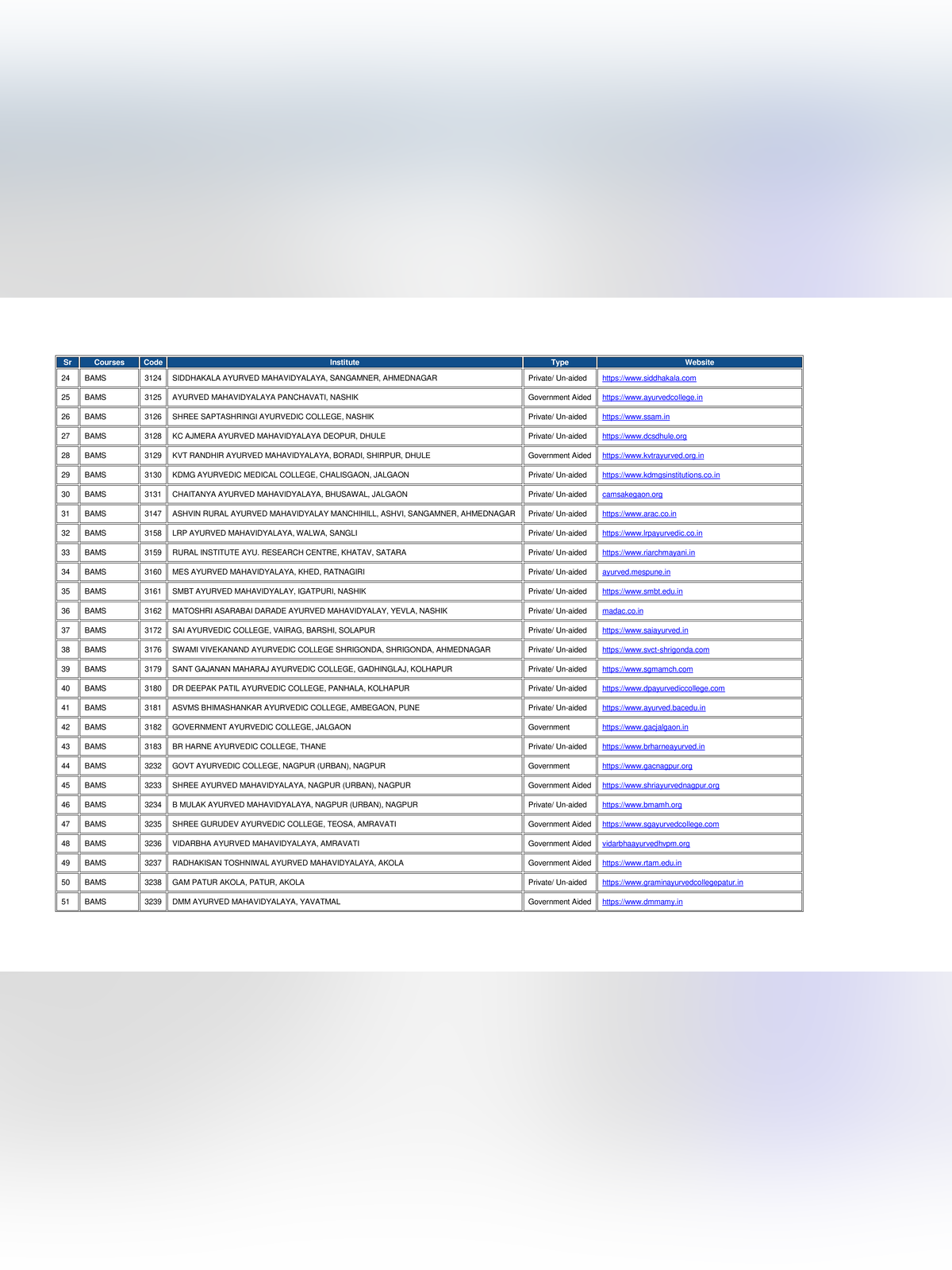Open the riarchmayani.in link
The width and height of the screenshot is (952, 1270).
click(648, 552)
